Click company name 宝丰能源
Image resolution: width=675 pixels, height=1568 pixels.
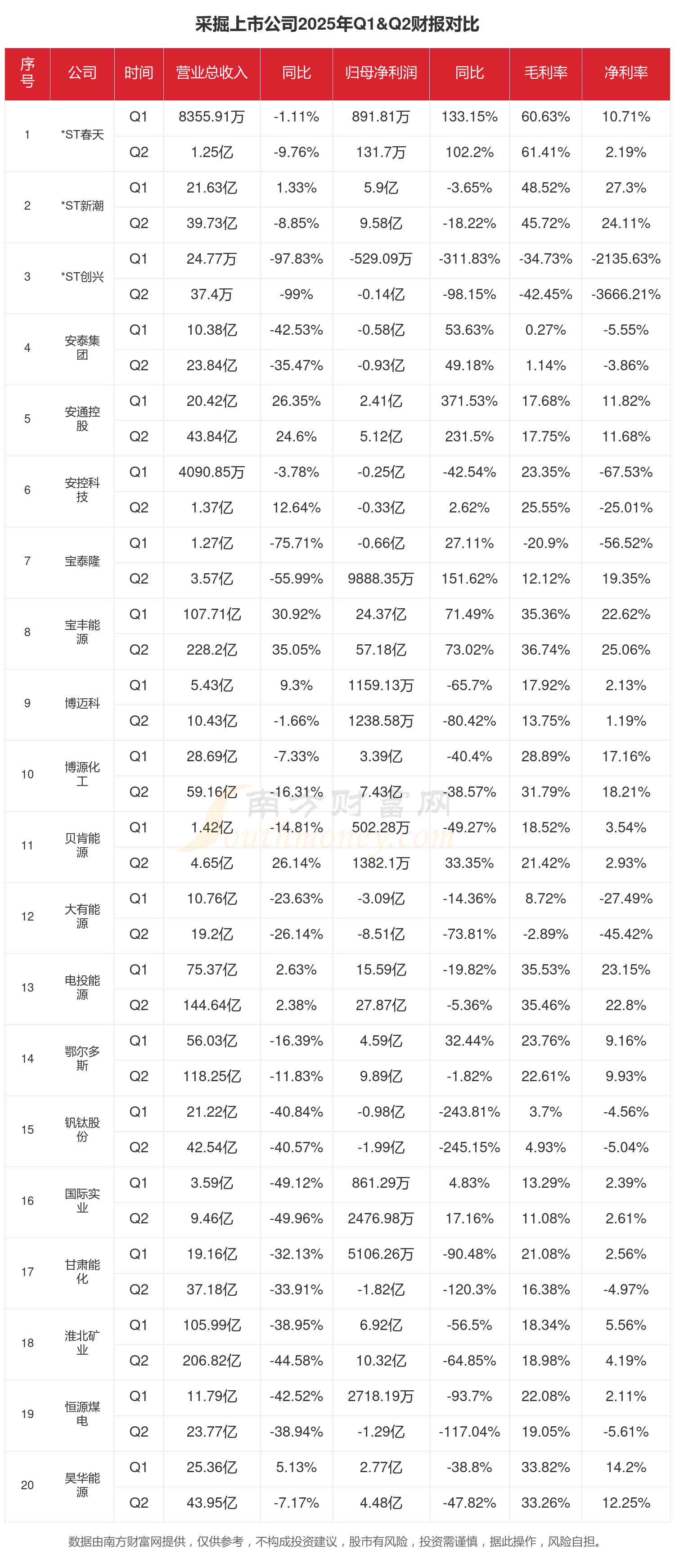tap(82, 632)
